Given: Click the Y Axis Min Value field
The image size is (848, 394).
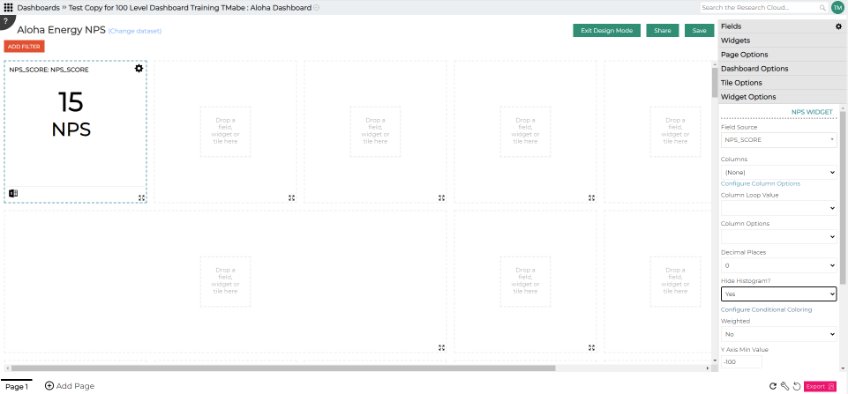Looking at the screenshot, I should point(741,362).
